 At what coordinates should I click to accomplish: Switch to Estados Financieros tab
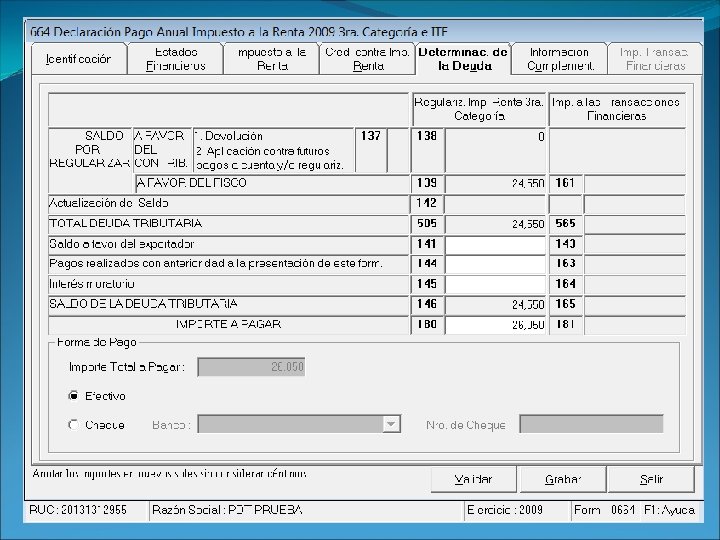(x=175, y=59)
